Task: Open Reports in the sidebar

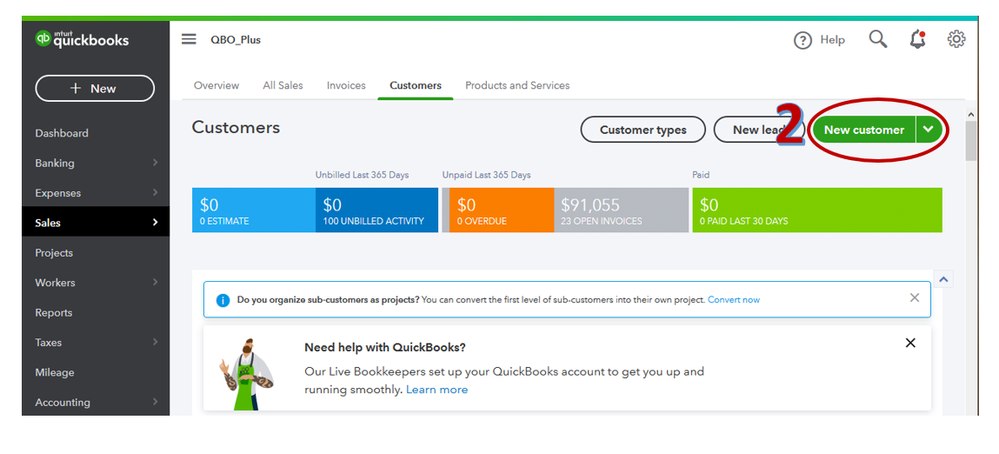Action: click(54, 313)
